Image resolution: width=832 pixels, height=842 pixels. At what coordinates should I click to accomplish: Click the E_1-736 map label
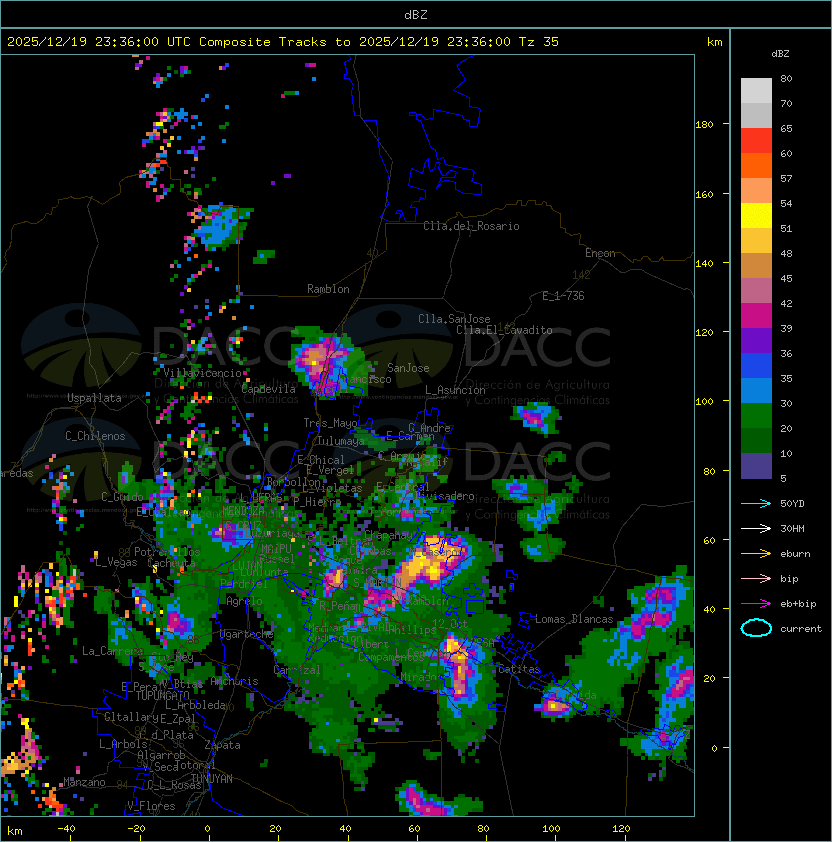point(563,295)
